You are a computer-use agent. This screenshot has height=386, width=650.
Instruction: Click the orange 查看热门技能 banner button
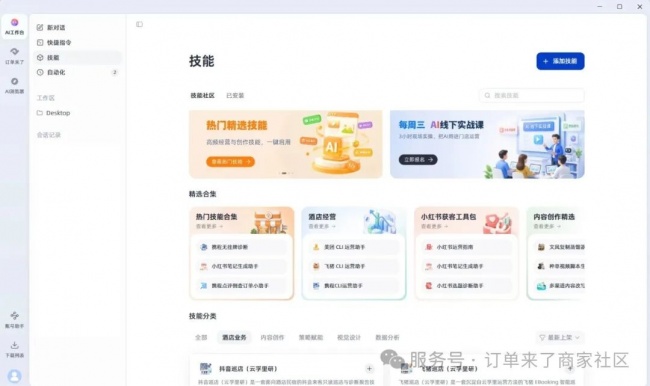pyautogui.click(x=230, y=162)
